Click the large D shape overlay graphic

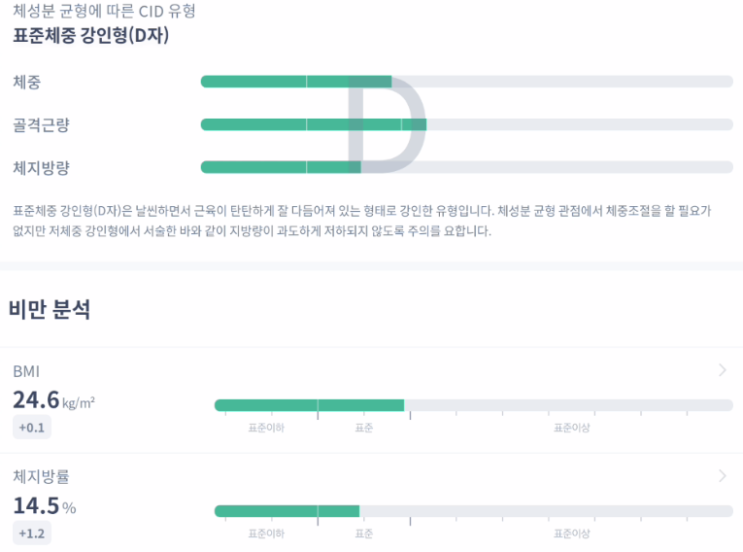(387, 124)
